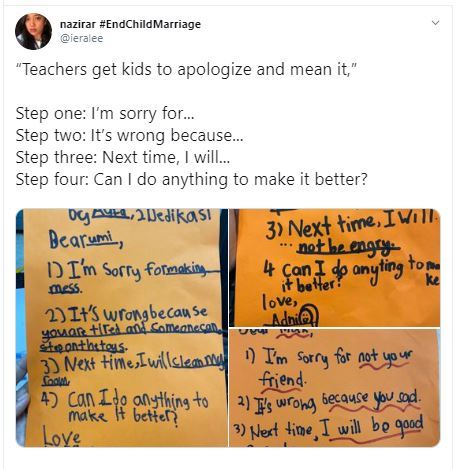Click 'Next time, I will be good' line

click(329, 429)
